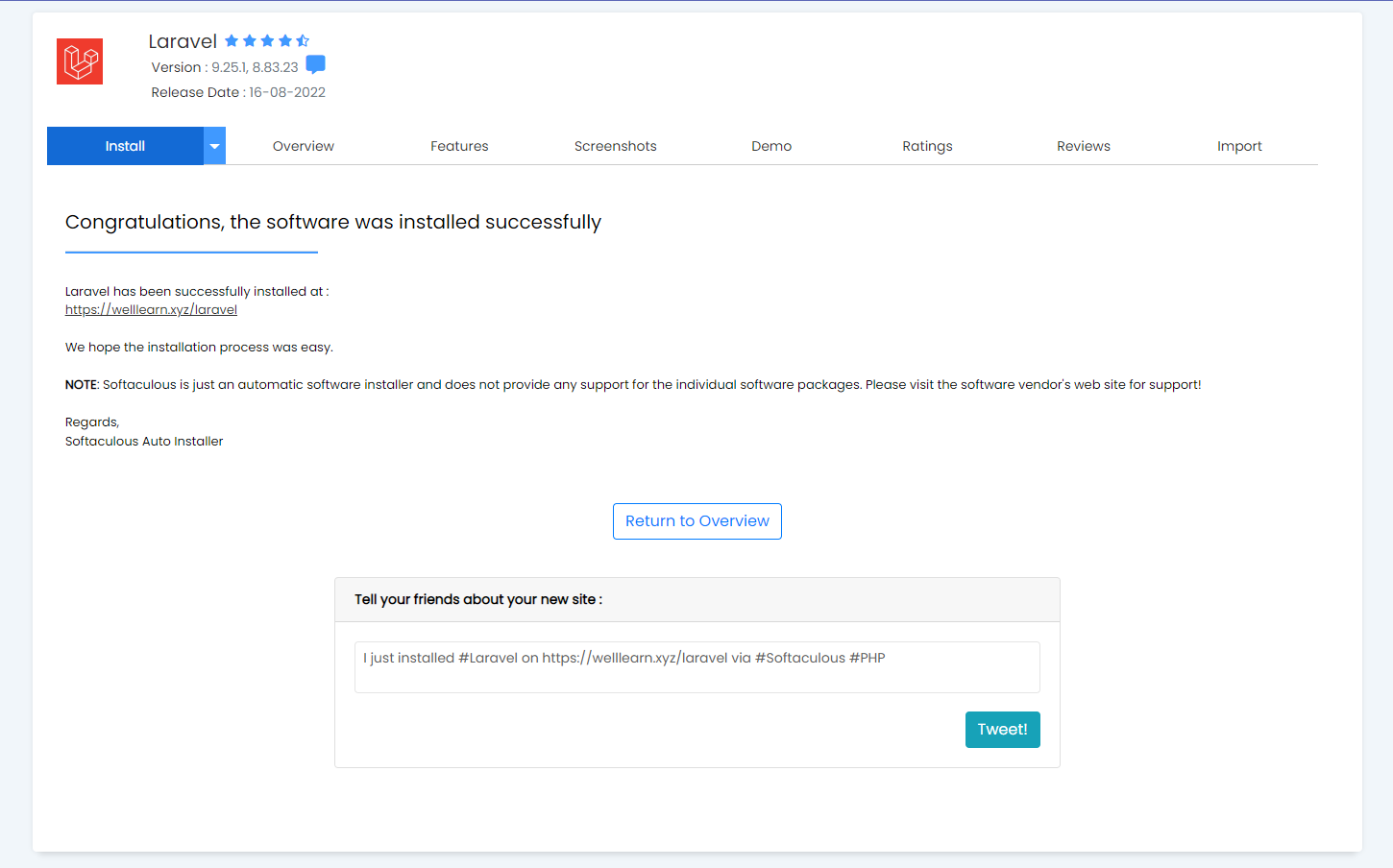Click the 'Release Date : 16-08-2022' text
The image size is (1393, 868).
click(x=238, y=92)
